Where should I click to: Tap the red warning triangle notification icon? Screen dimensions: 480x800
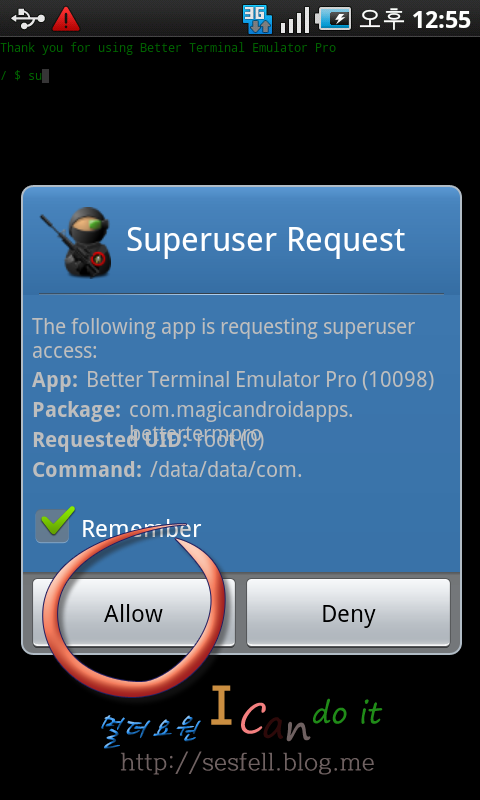point(66,19)
